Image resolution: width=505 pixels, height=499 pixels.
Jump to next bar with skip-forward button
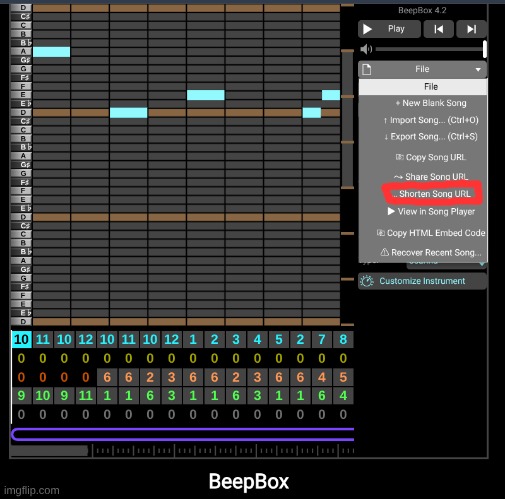click(471, 29)
